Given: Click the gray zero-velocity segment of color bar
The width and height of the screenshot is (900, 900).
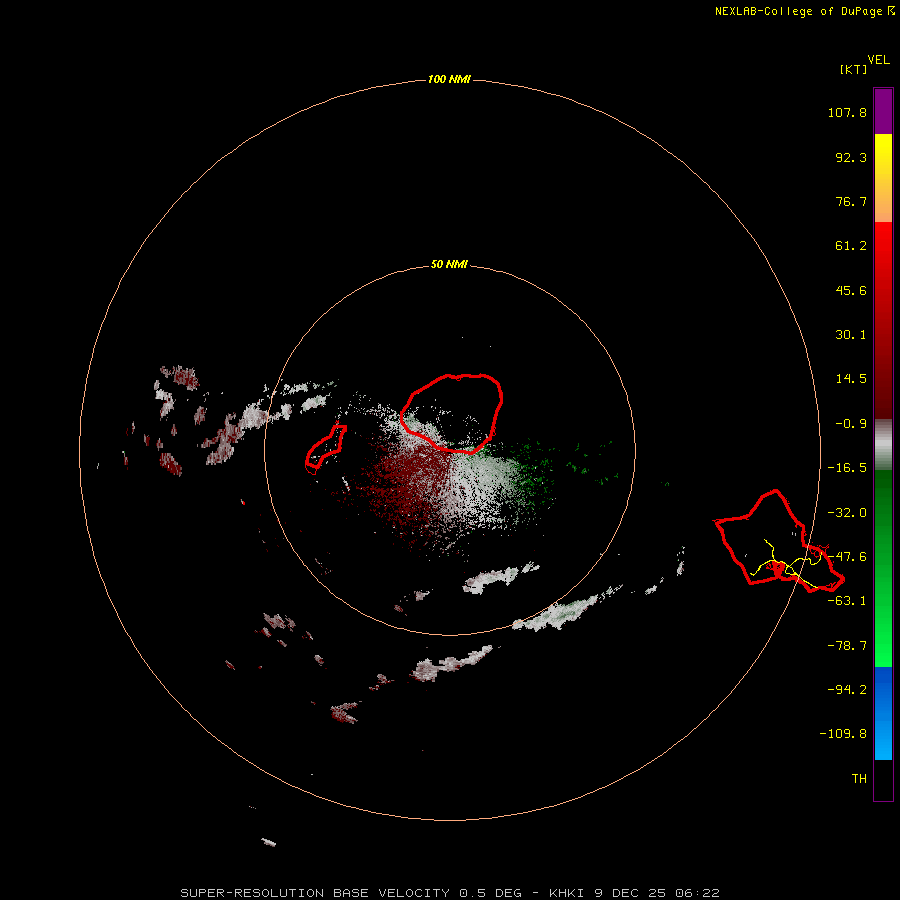Looking at the screenshot, I should click(883, 445).
